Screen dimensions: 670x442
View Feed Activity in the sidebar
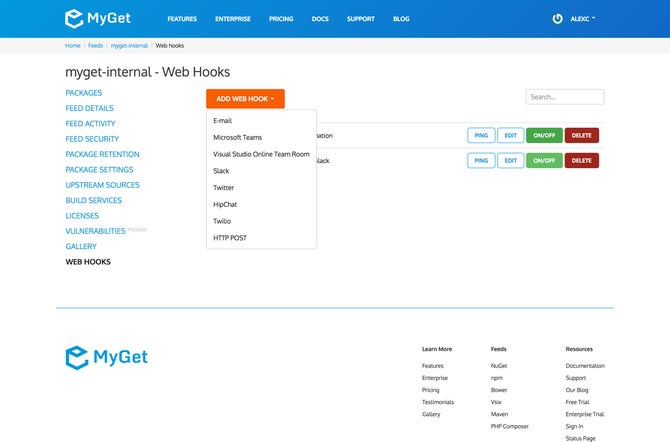click(90, 124)
